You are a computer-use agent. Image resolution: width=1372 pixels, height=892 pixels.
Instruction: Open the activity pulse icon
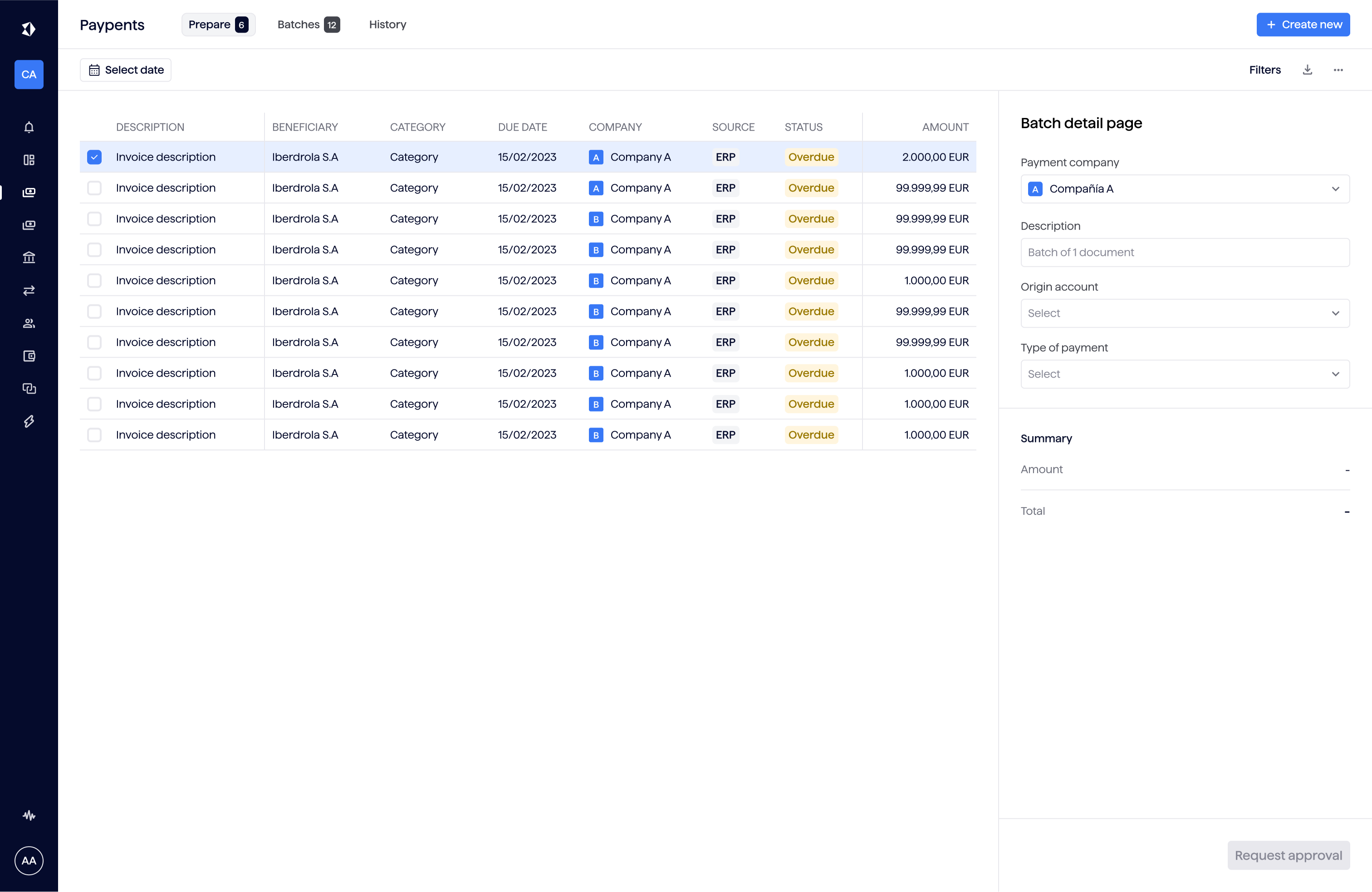[29, 815]
